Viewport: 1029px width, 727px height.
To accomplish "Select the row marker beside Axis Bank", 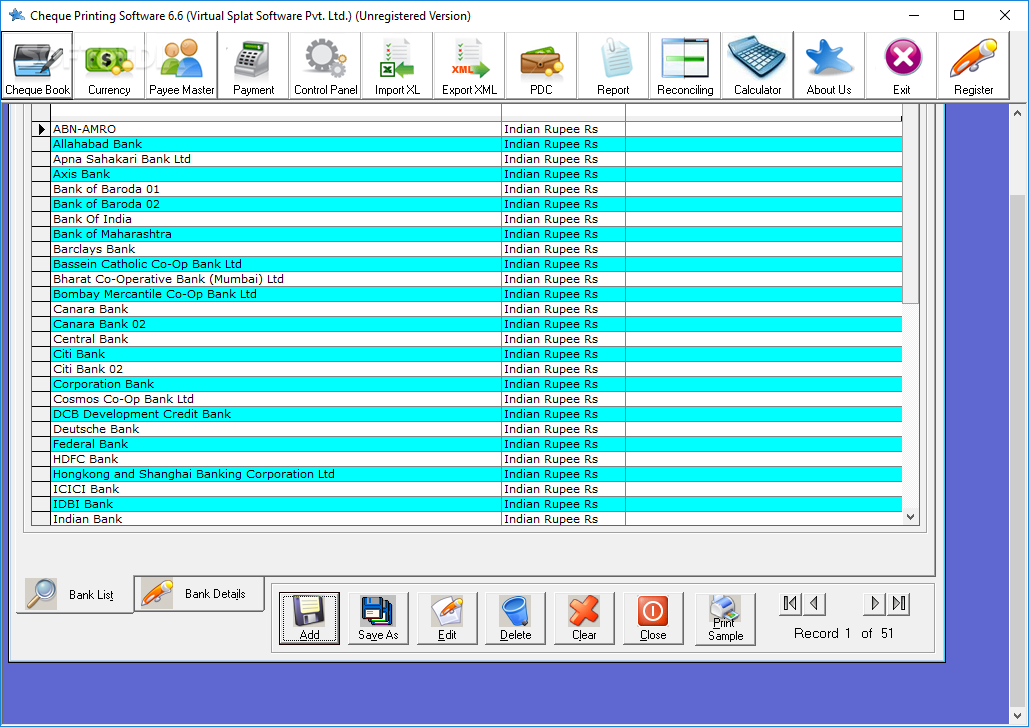I will click(41, 174).
